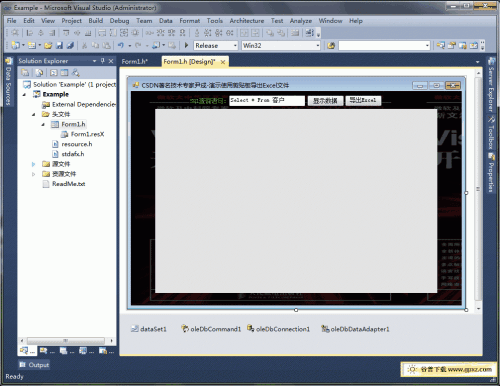Click the Make Same Width icon

pyautogui.click(x=102, y=33)
